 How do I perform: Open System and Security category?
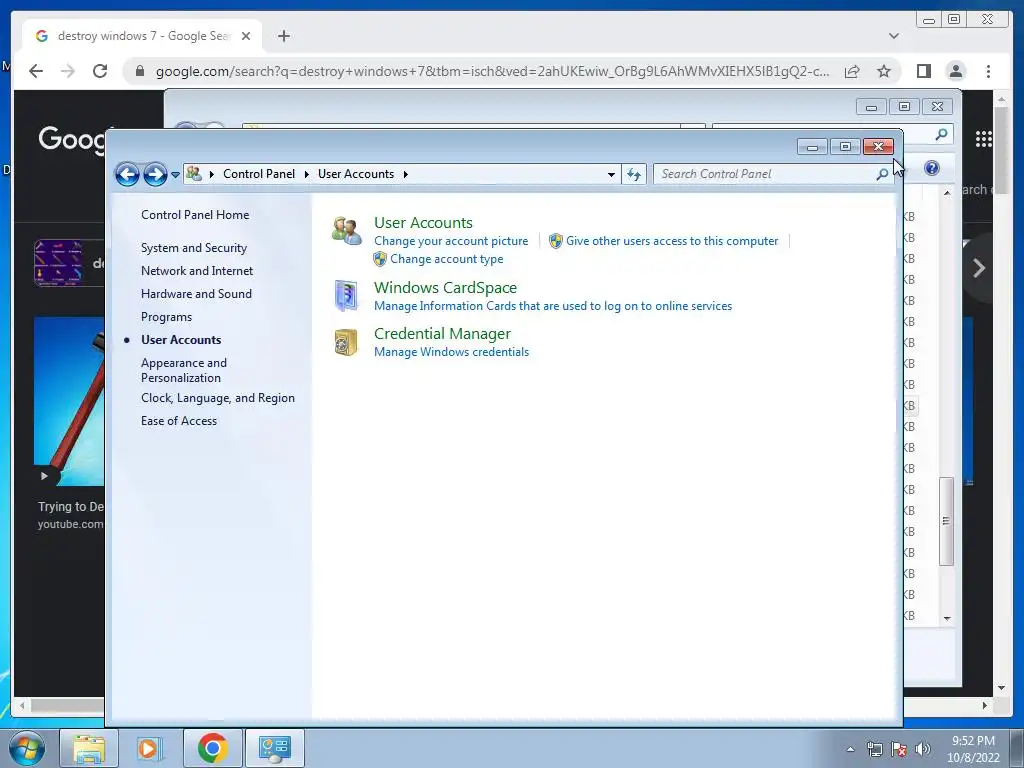coord(194,248)
